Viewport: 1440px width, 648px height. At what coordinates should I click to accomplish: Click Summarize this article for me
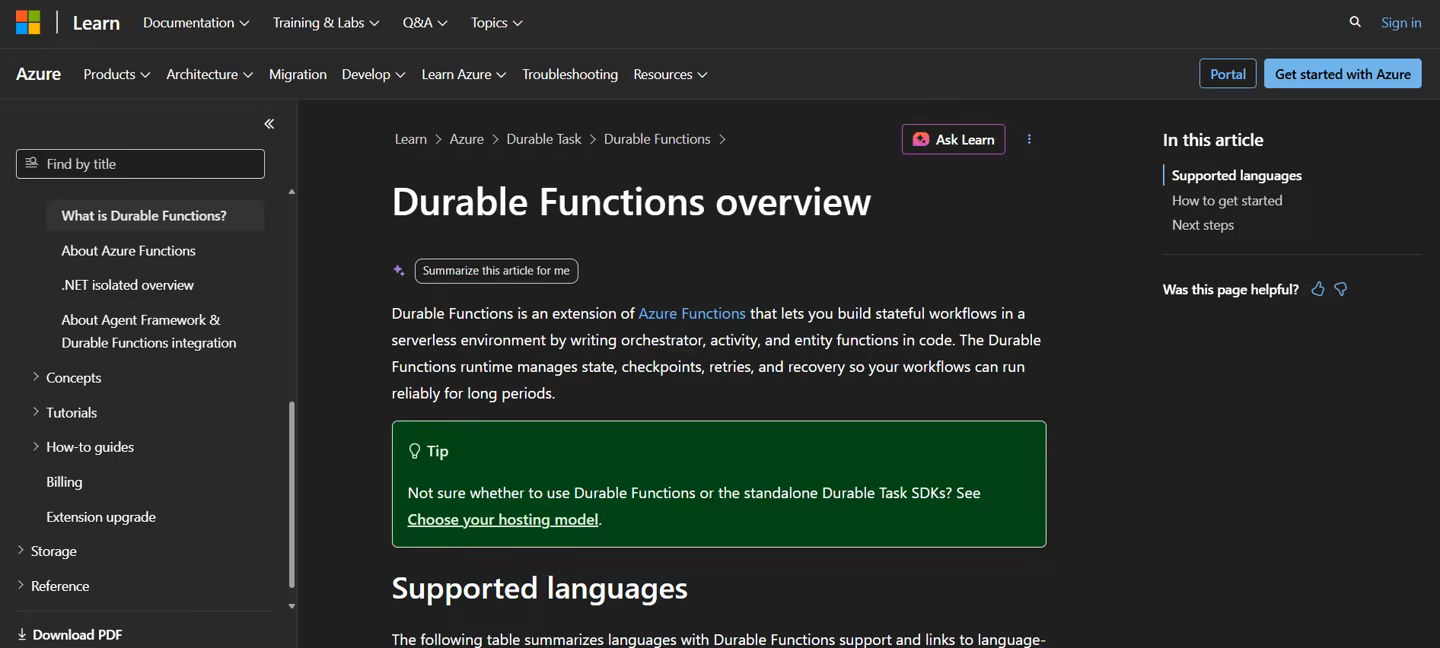coord(496,270)
